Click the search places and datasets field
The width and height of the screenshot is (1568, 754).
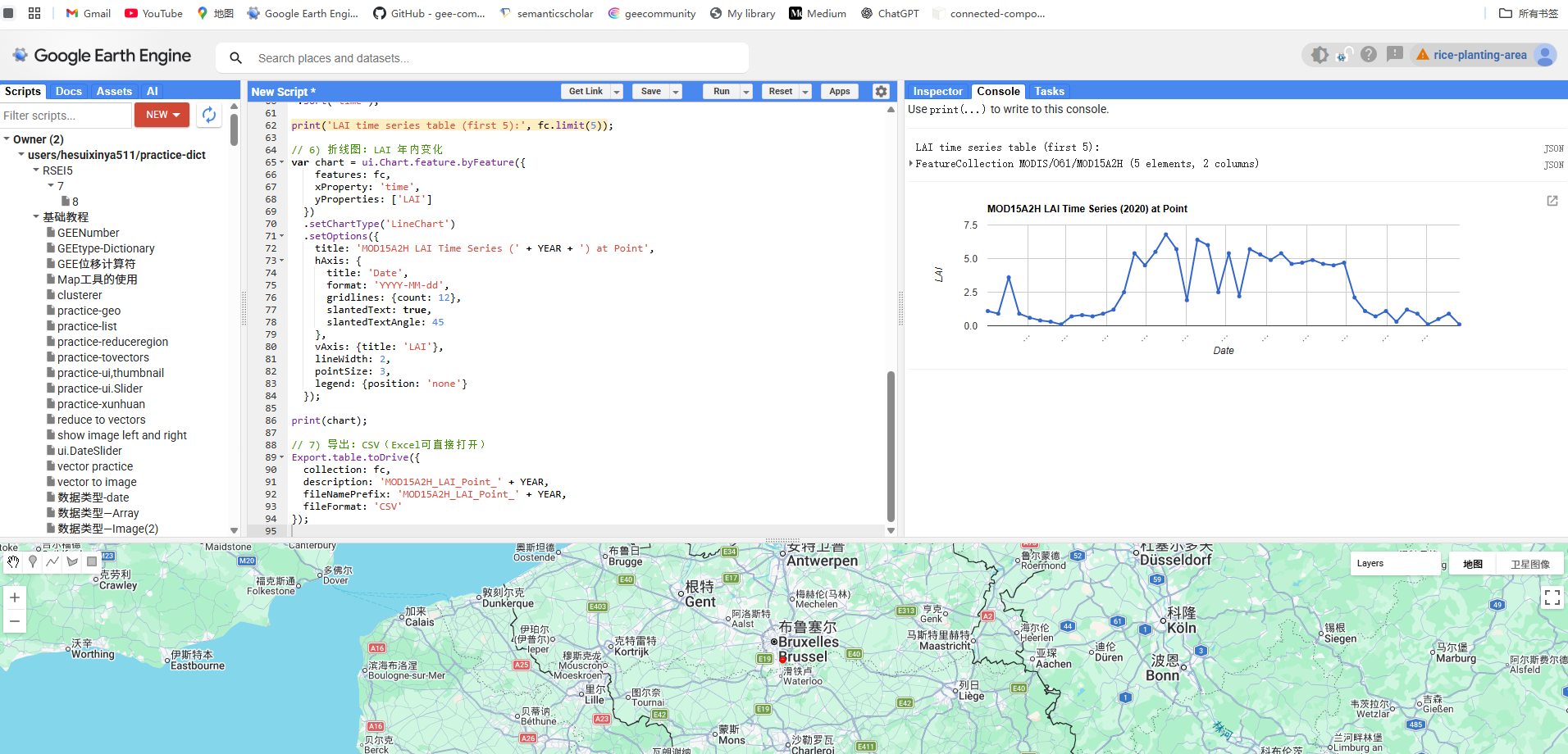pos(492,58)
